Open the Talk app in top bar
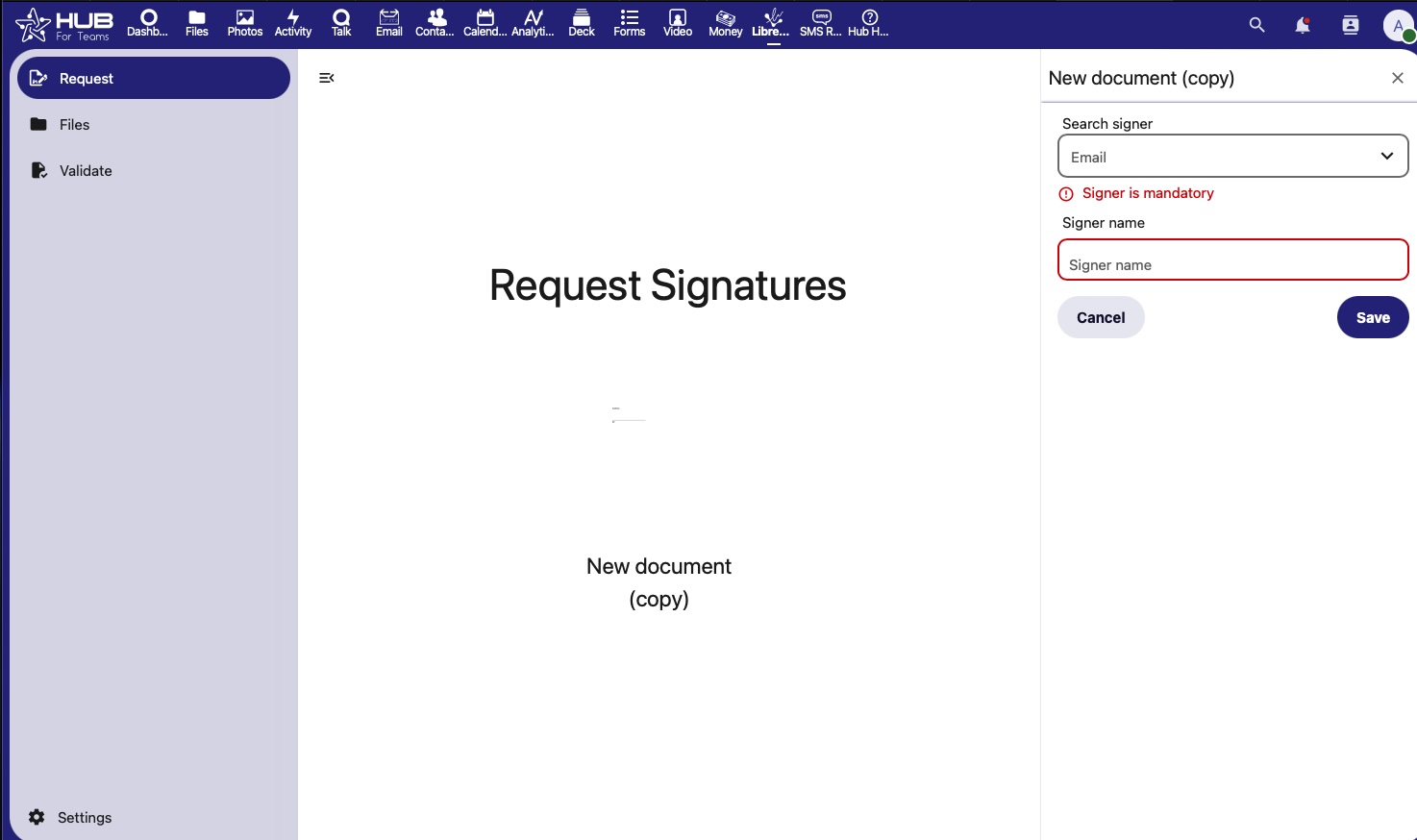 click(x=341, y=23)
